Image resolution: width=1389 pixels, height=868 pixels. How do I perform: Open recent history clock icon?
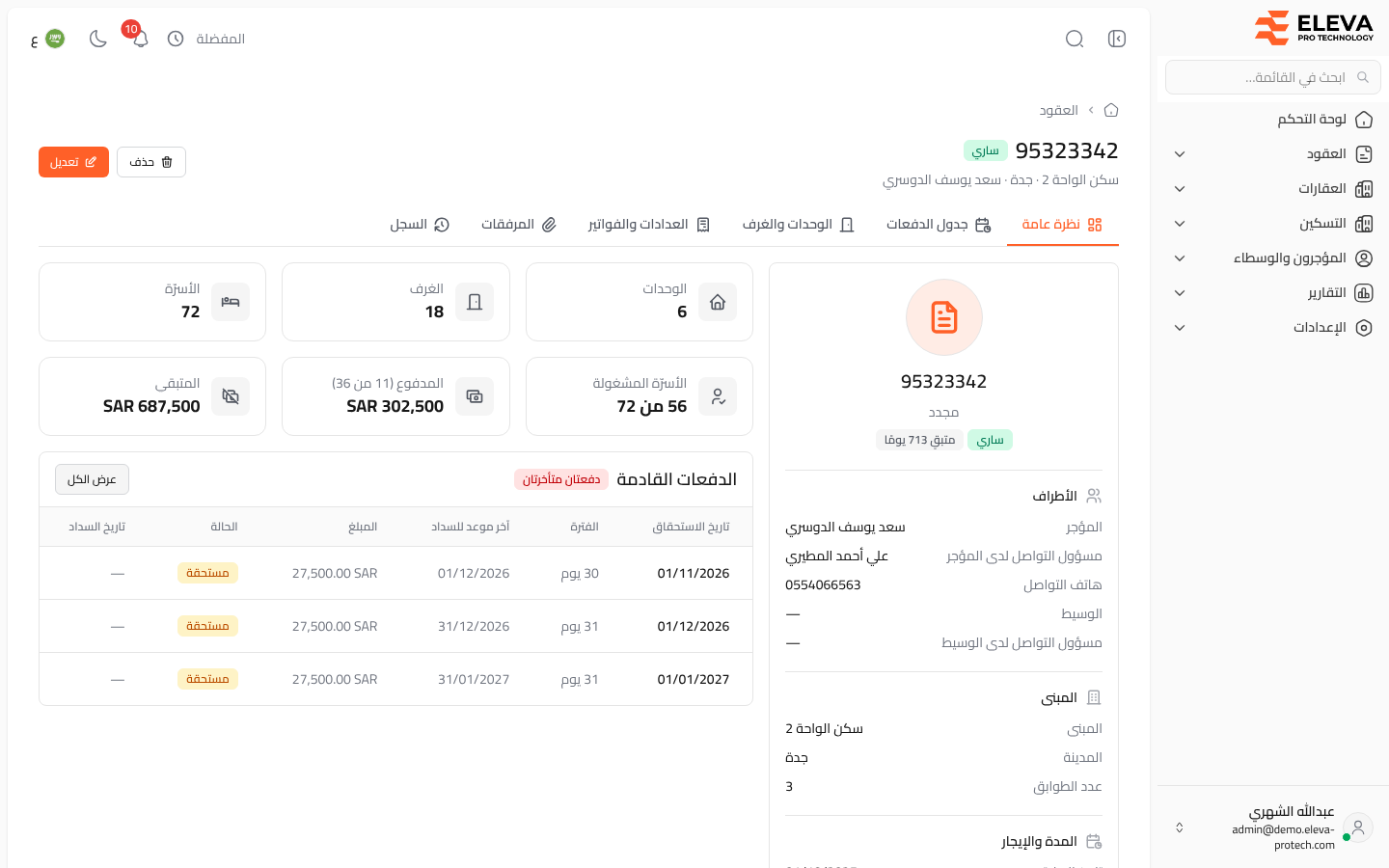point(176,39)
